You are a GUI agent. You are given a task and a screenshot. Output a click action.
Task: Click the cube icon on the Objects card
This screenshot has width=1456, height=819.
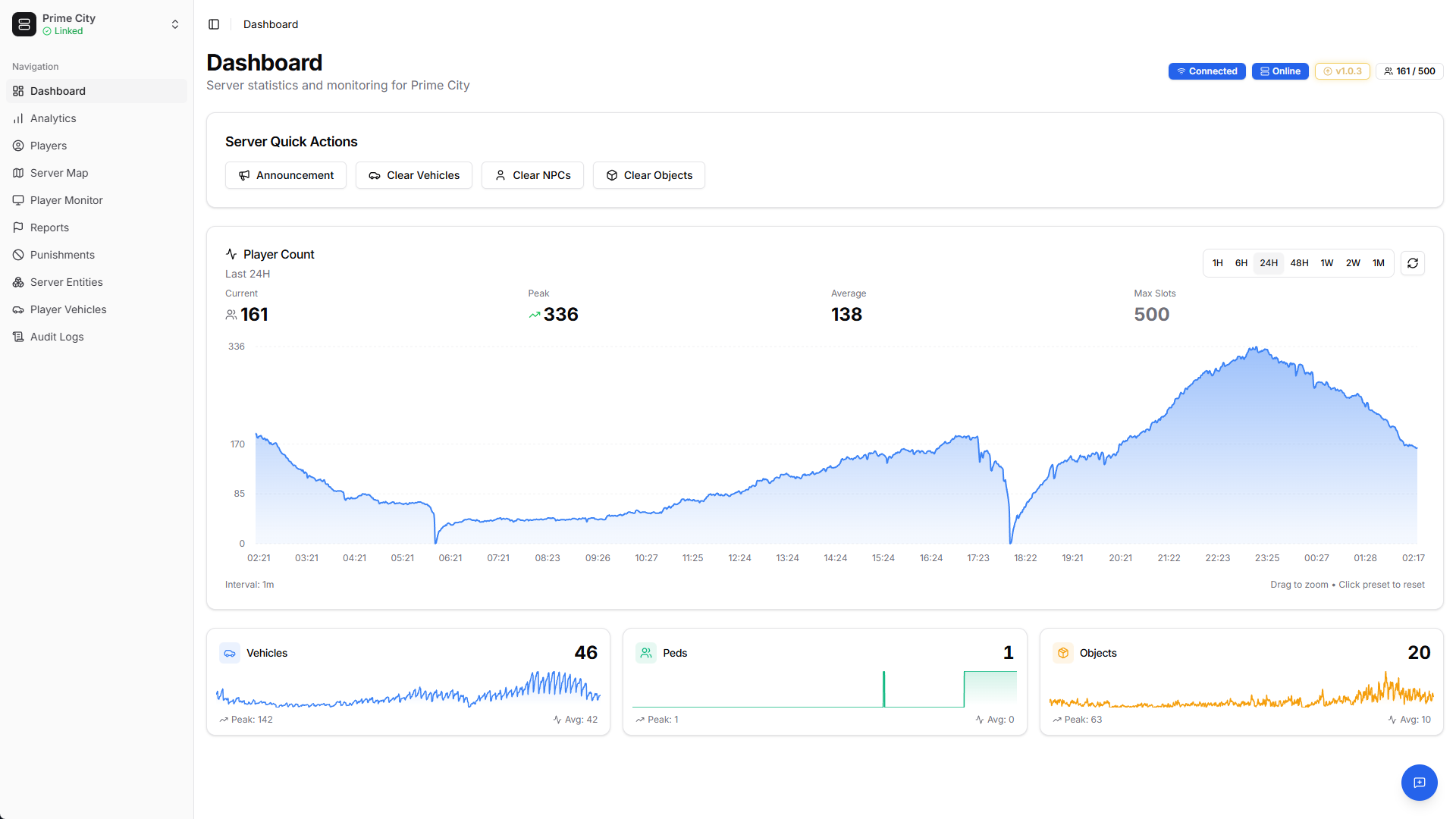(x=1063, y=653)
